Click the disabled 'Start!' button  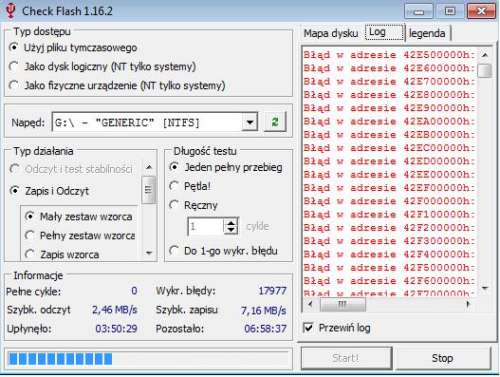pos(346,358)
